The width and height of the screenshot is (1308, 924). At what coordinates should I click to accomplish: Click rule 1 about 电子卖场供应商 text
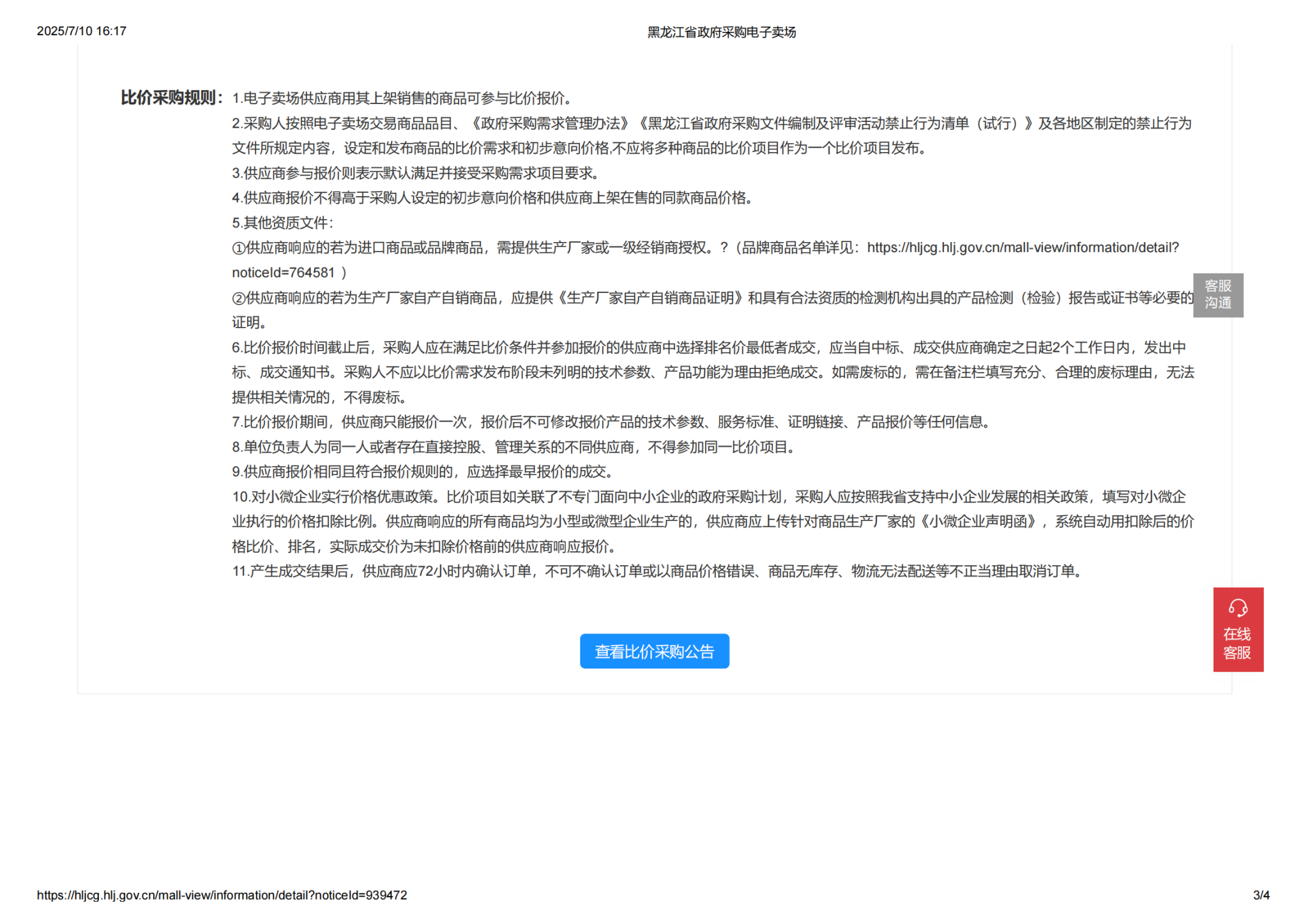[x=402, y=98]
